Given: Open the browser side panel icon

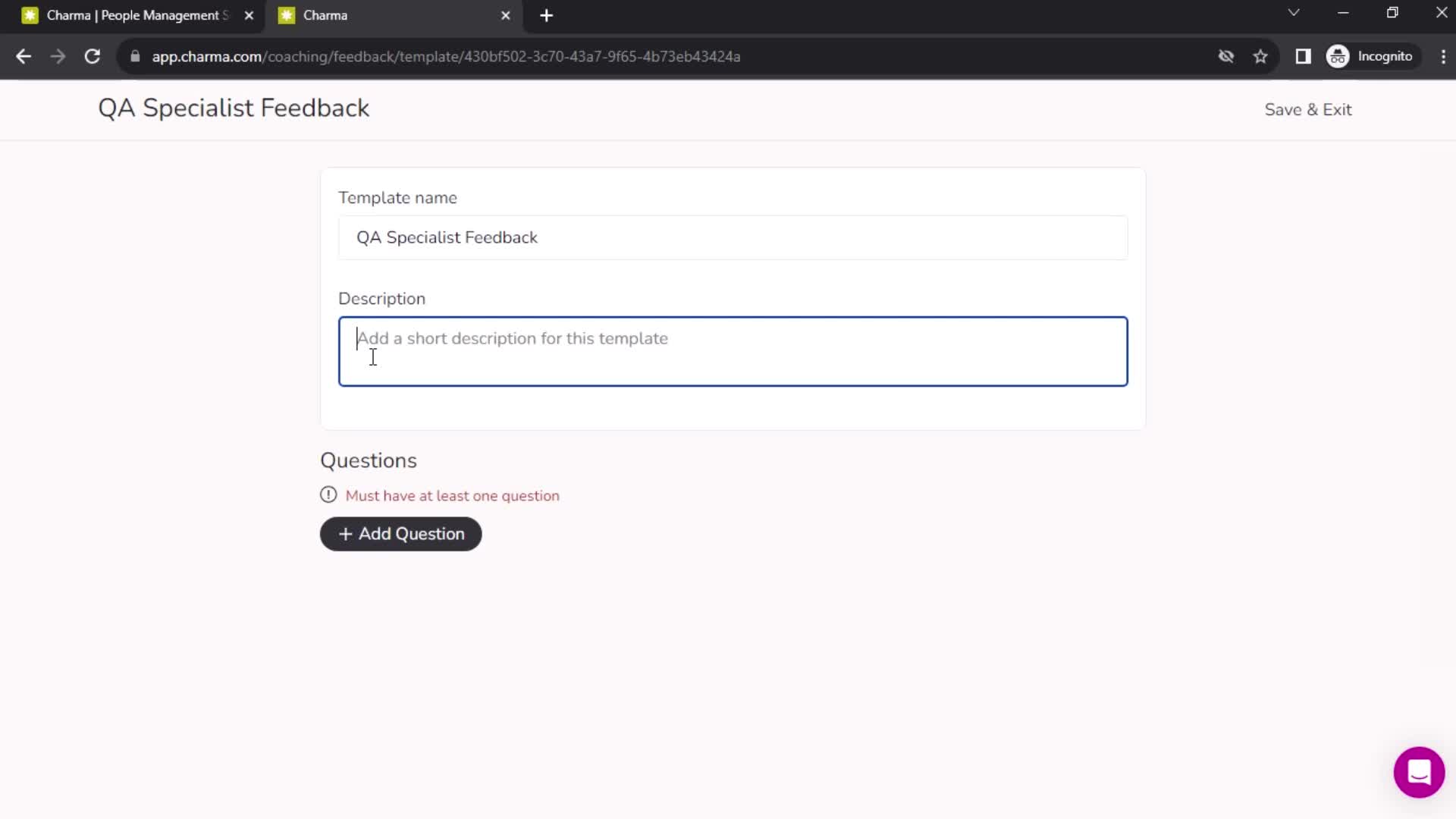Looking at the screenshot, I should pyautogui.click(x=1303, y=56).
